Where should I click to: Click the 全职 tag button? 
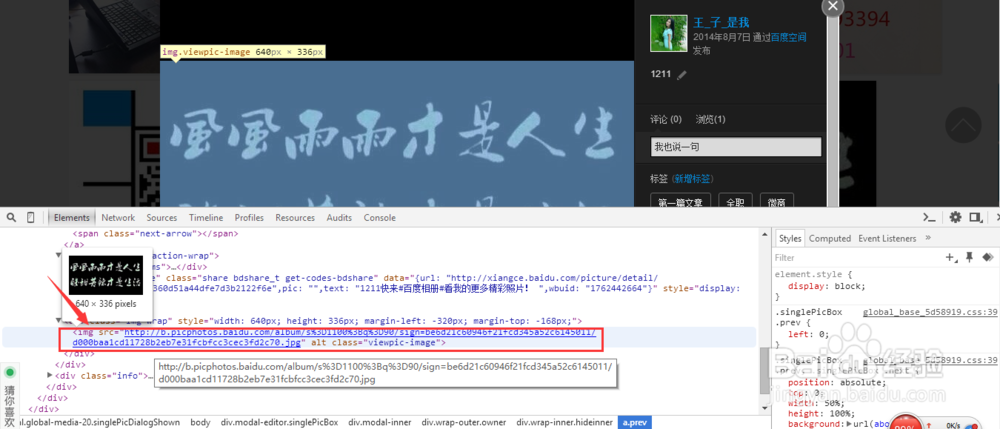735,202
